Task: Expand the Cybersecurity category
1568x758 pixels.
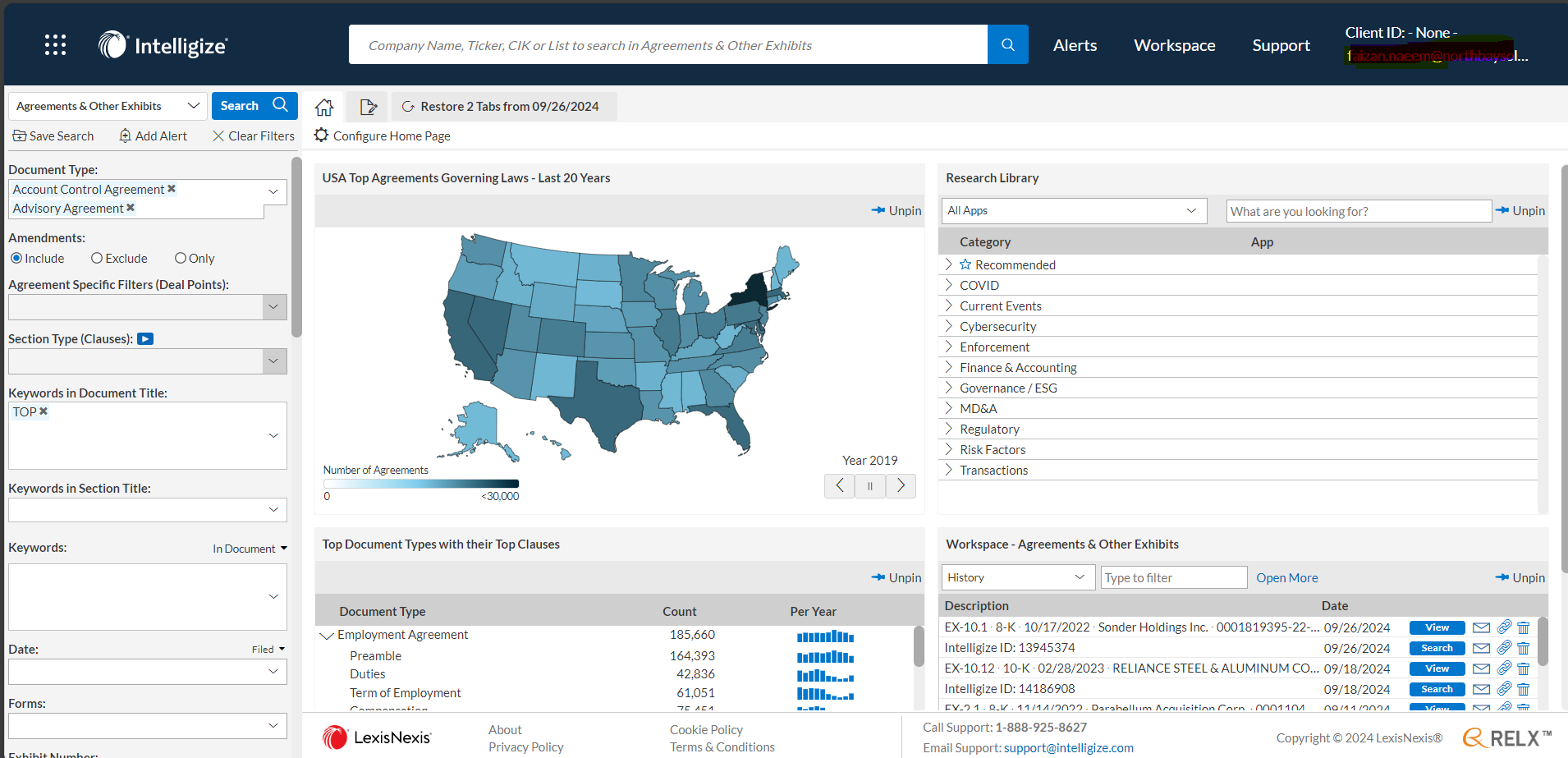Action: (949, 327)
